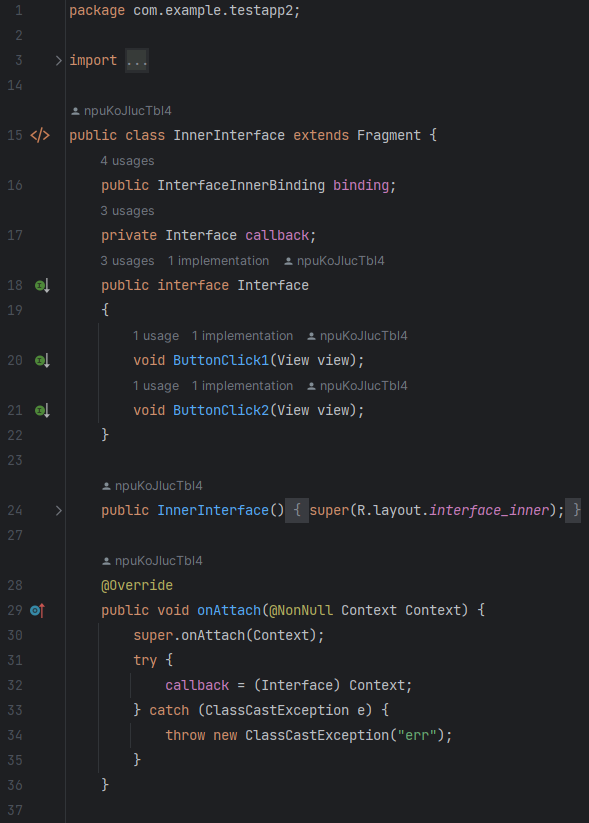Open '1 usage' hint above ButtonClick1
This screenshot has height=823, width=589.
156,336
